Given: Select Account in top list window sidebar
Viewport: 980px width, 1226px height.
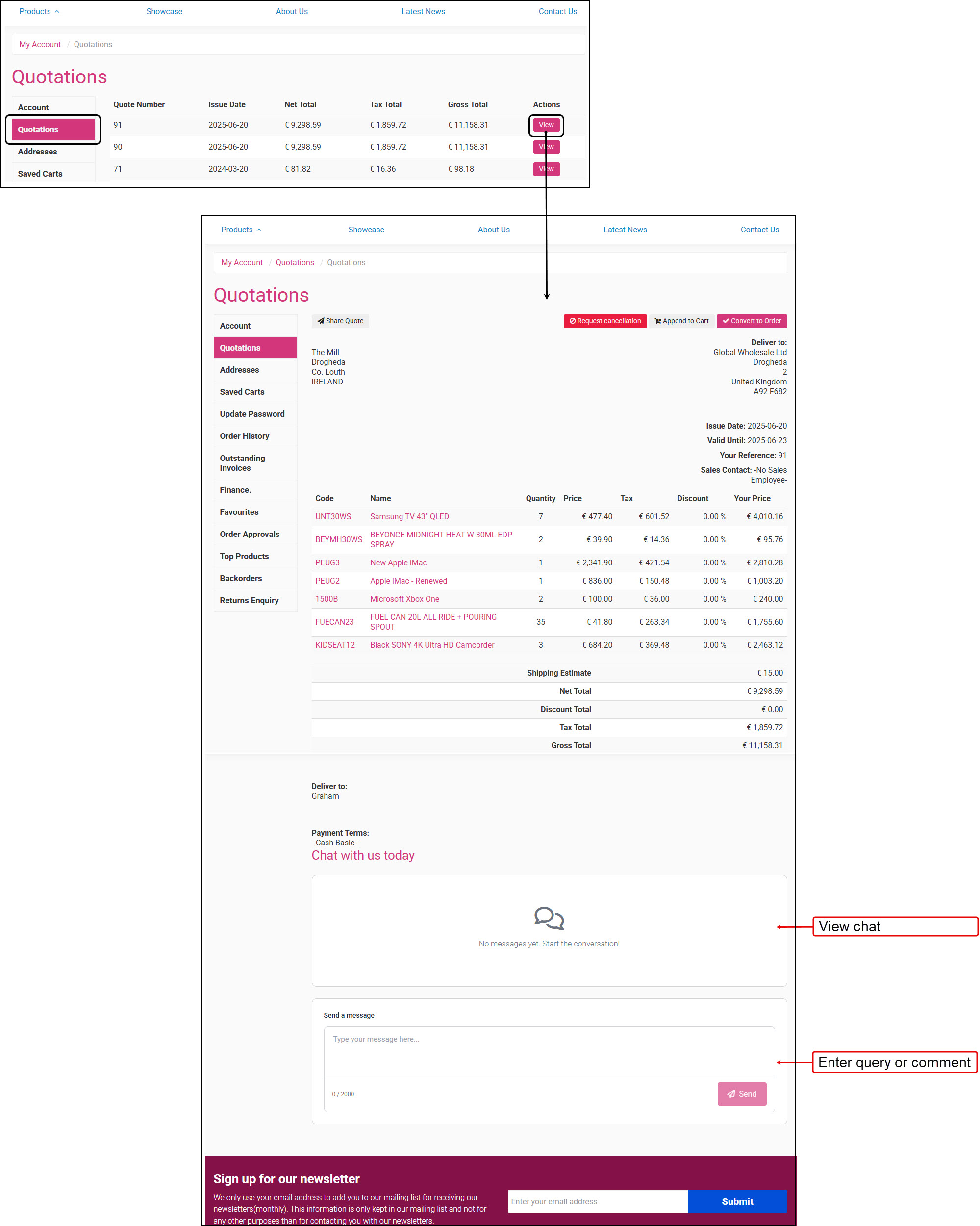Looking at the screenshot, I should coord(53,107).
